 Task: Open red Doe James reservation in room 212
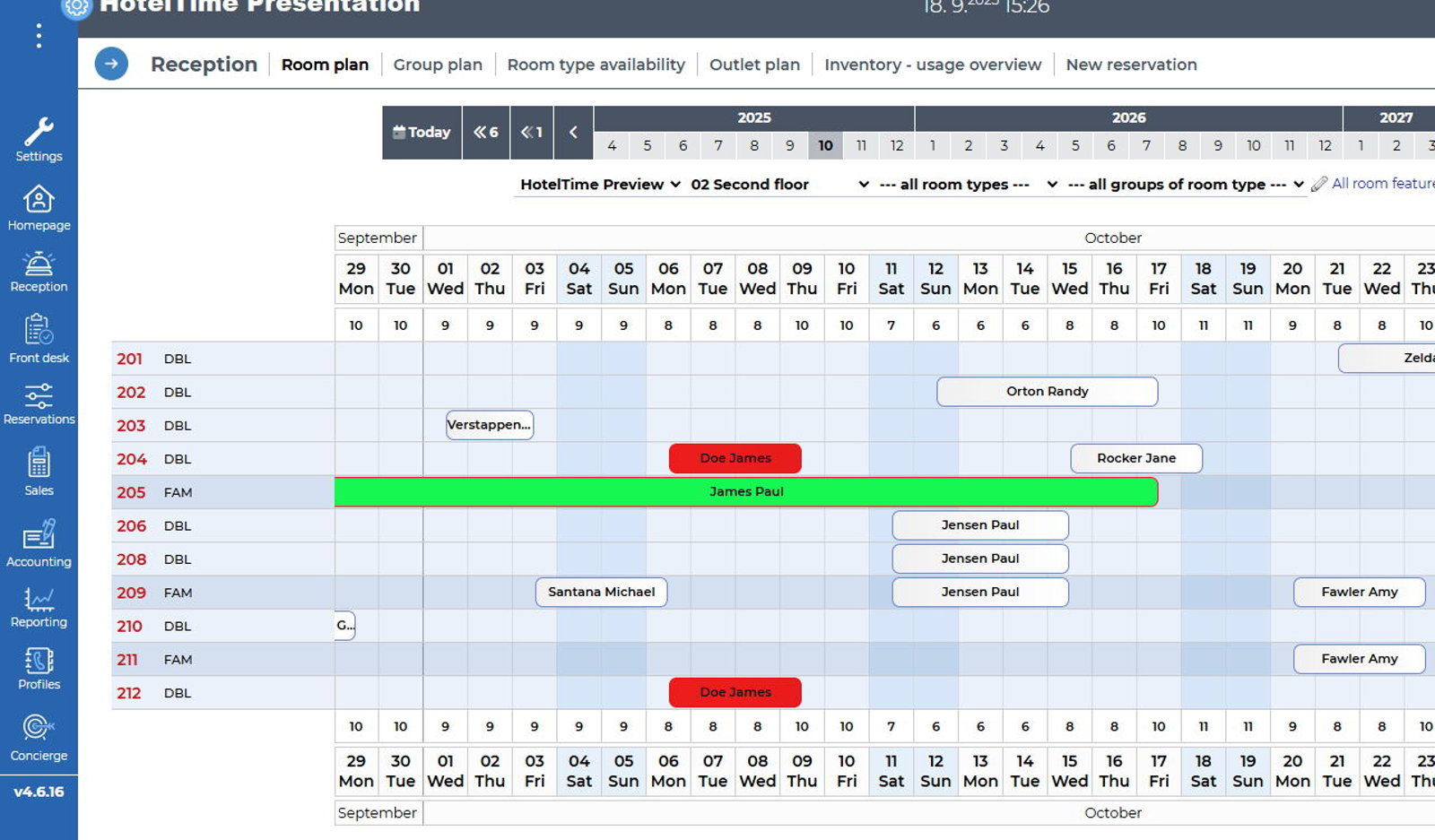735,692
